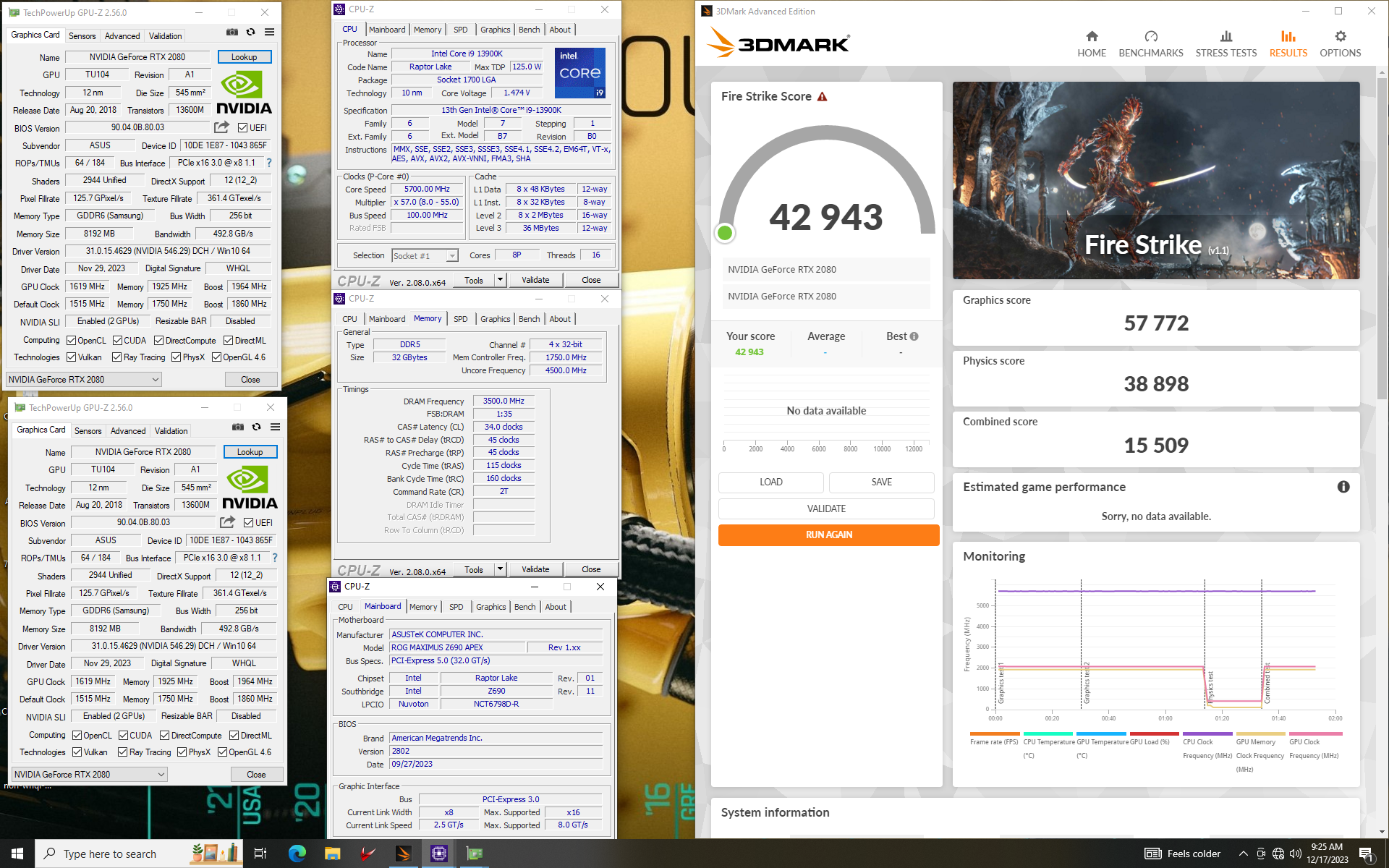Open Socket #1 selection dropdown in CPU-Z
Screen dimensions: 1389x868
pos(425,256)
